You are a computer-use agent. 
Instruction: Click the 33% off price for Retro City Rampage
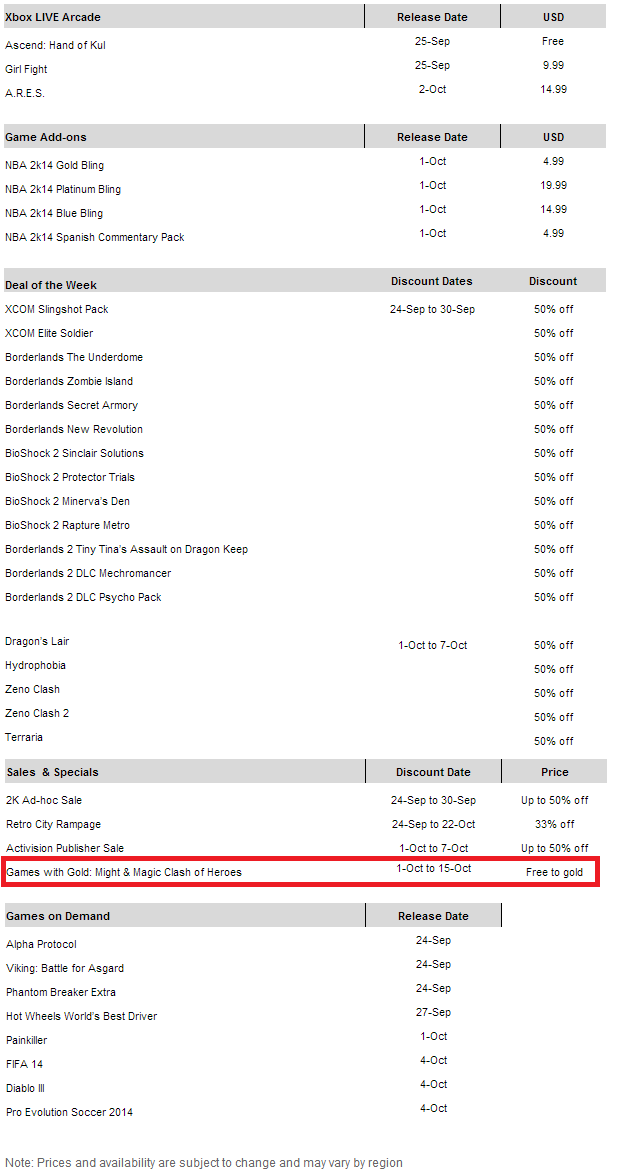pyautogui.click(x=555, y=824)
